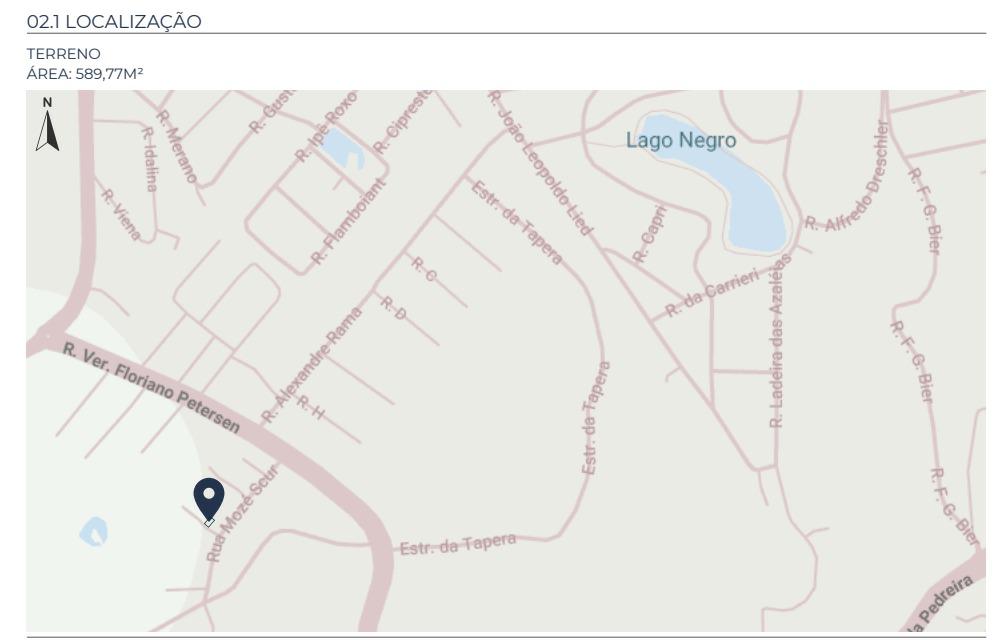Screen dimensions: 995x640
Task: Click the R. Alexandre Rama street label
Action: coord(312,365)
